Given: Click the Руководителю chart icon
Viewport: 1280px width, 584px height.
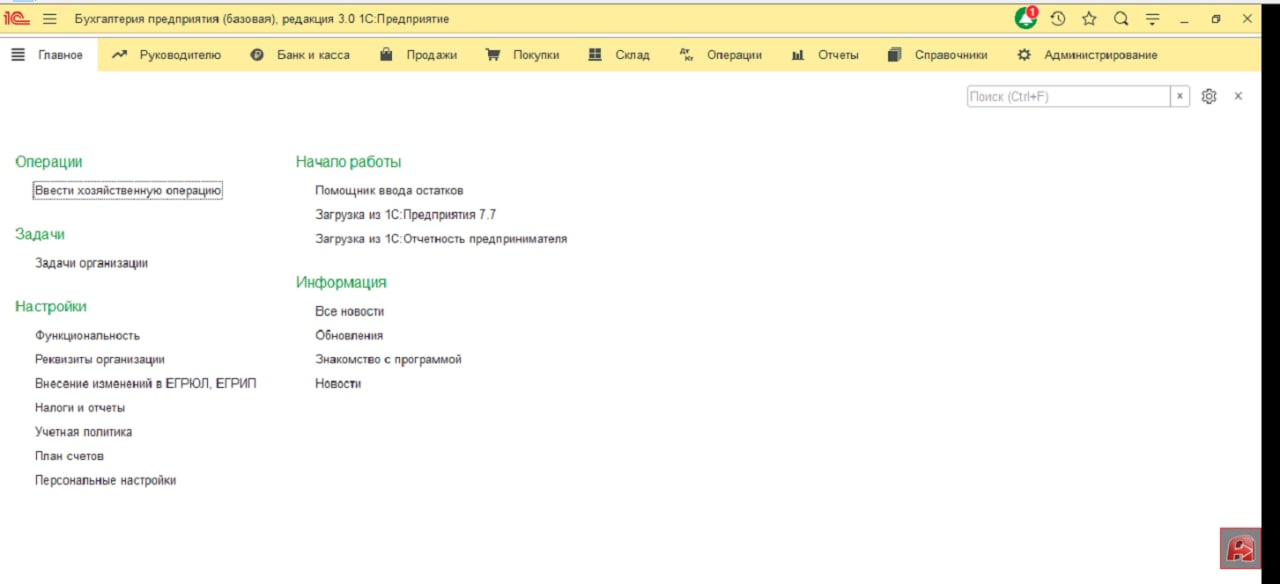Looking at the screenshot, I should [x=120, y=55].
